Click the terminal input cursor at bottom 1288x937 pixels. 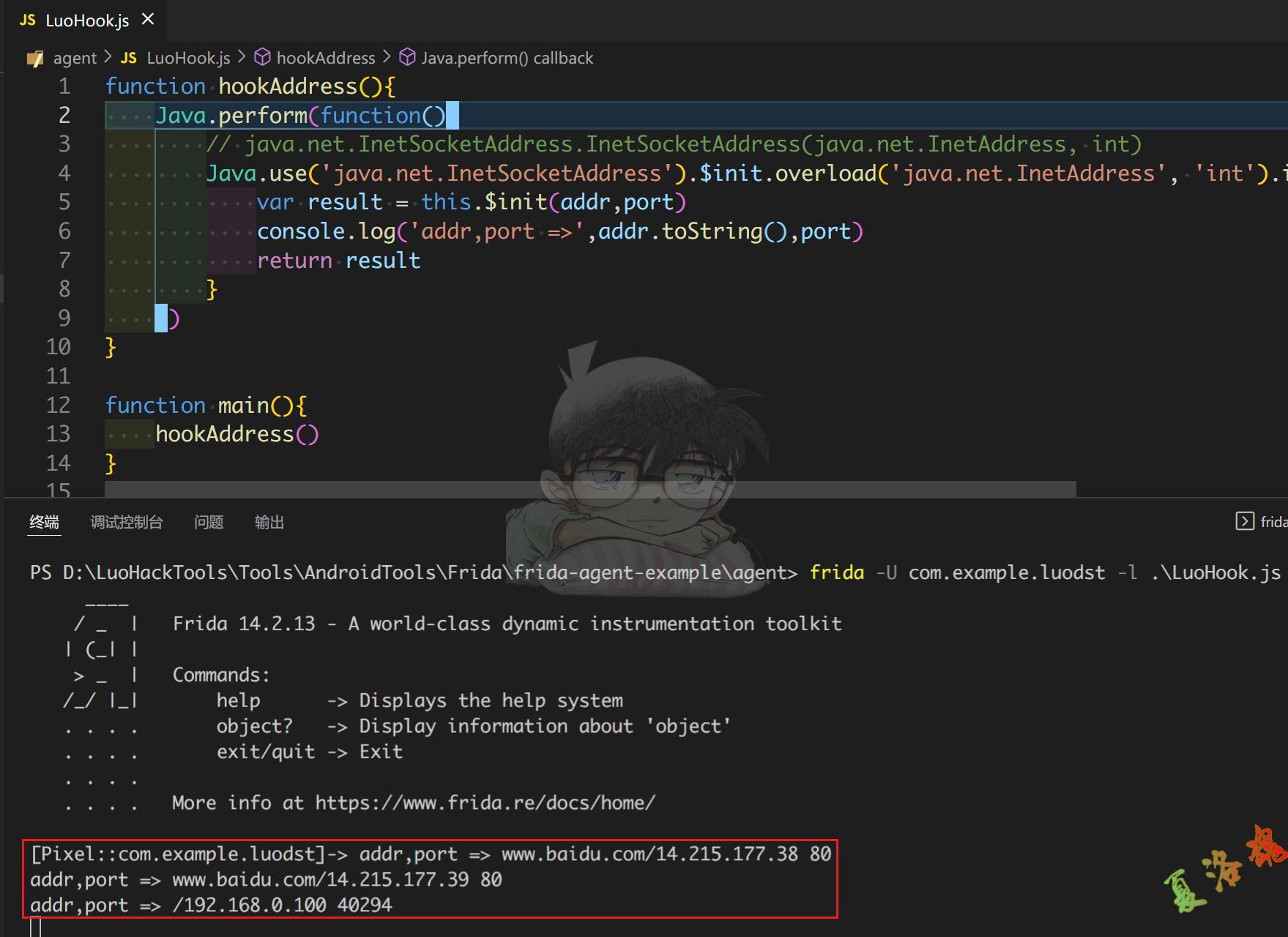(x=35, y=928)
